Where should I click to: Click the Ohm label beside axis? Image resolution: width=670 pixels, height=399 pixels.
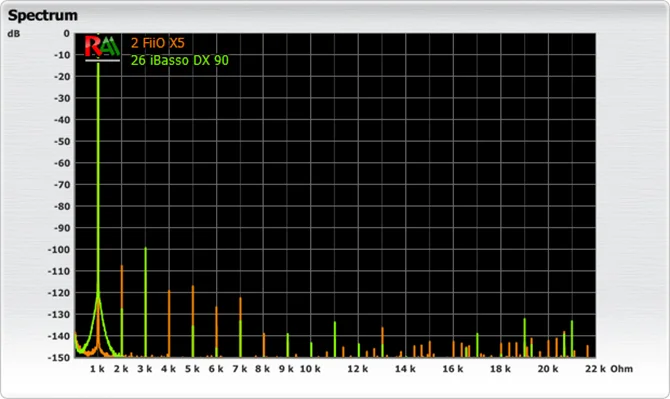621,369
